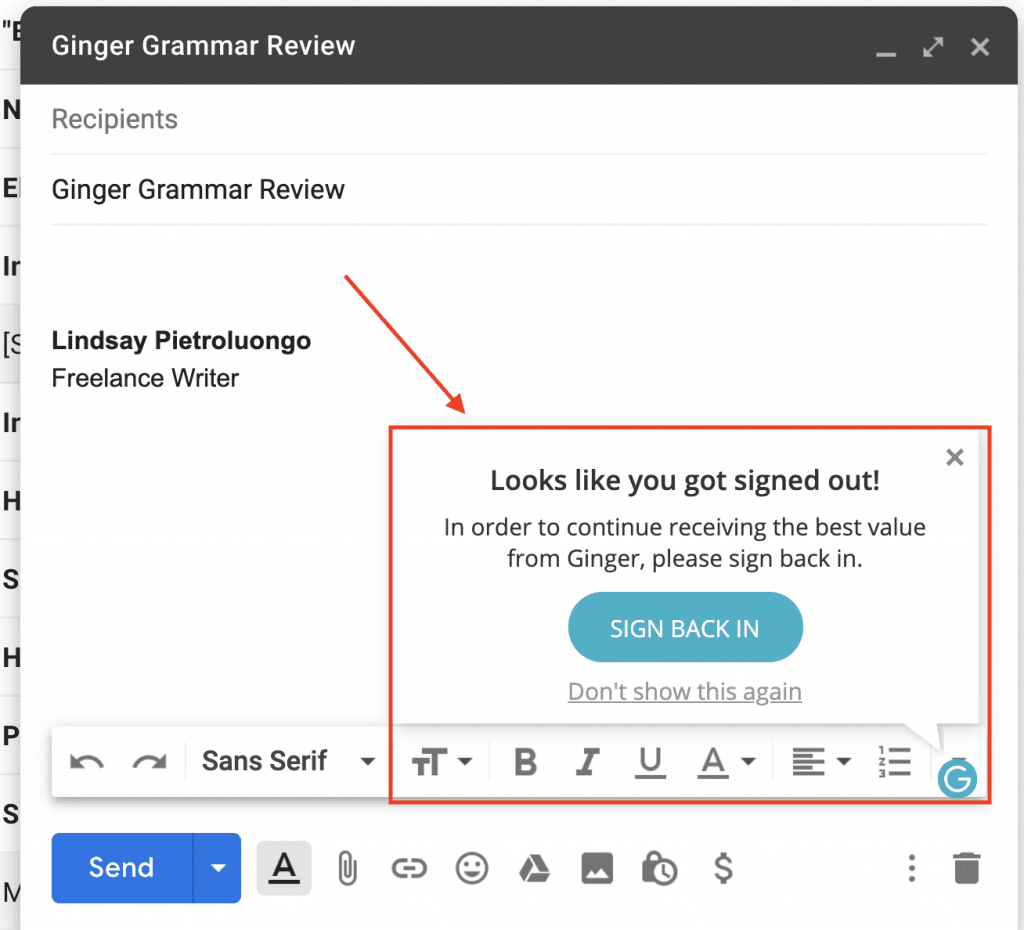Redo the last edit
This screenshot has height=930, width=1024.
tap(150, 761)
